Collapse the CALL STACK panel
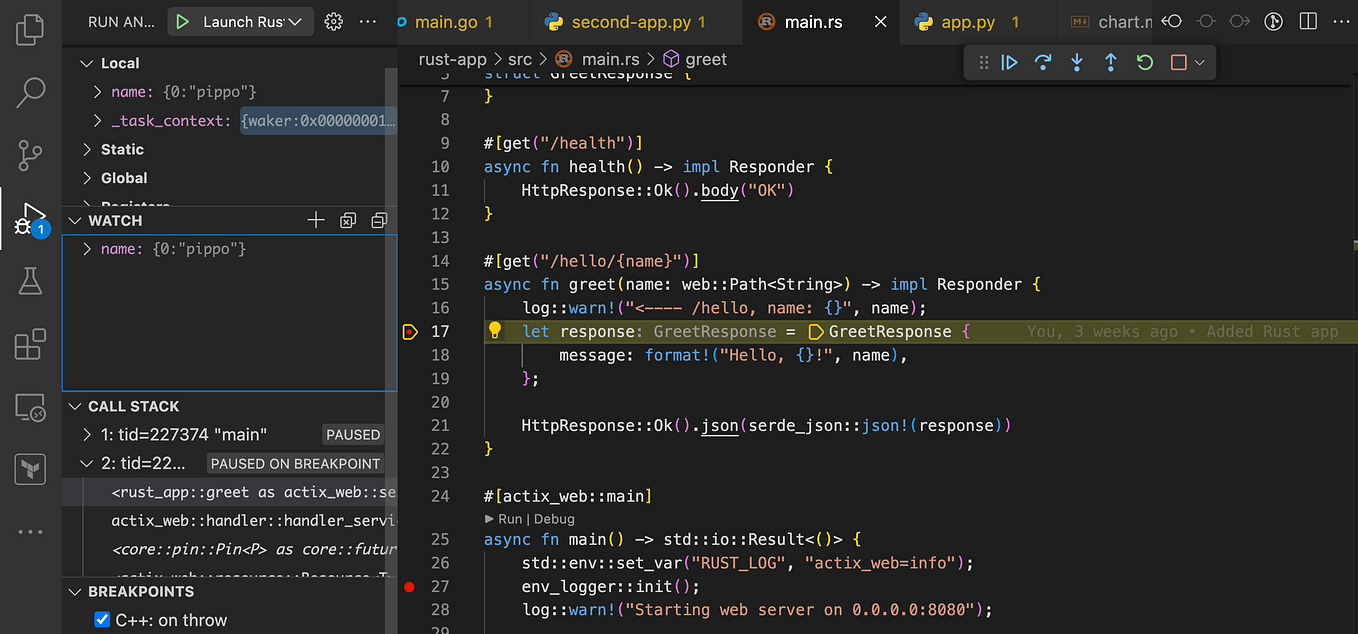This screenshot has height=634, width=1358. coord(75,406)
